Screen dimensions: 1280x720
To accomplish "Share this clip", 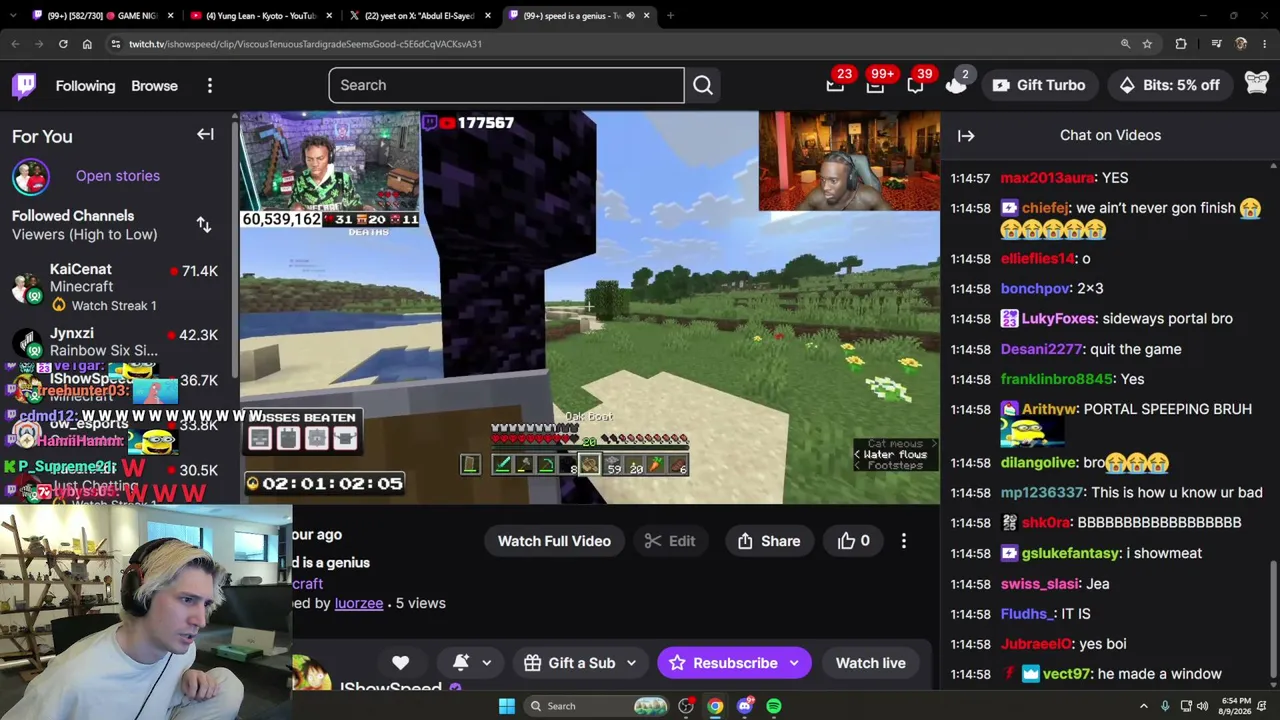I will tap(768, 541).
